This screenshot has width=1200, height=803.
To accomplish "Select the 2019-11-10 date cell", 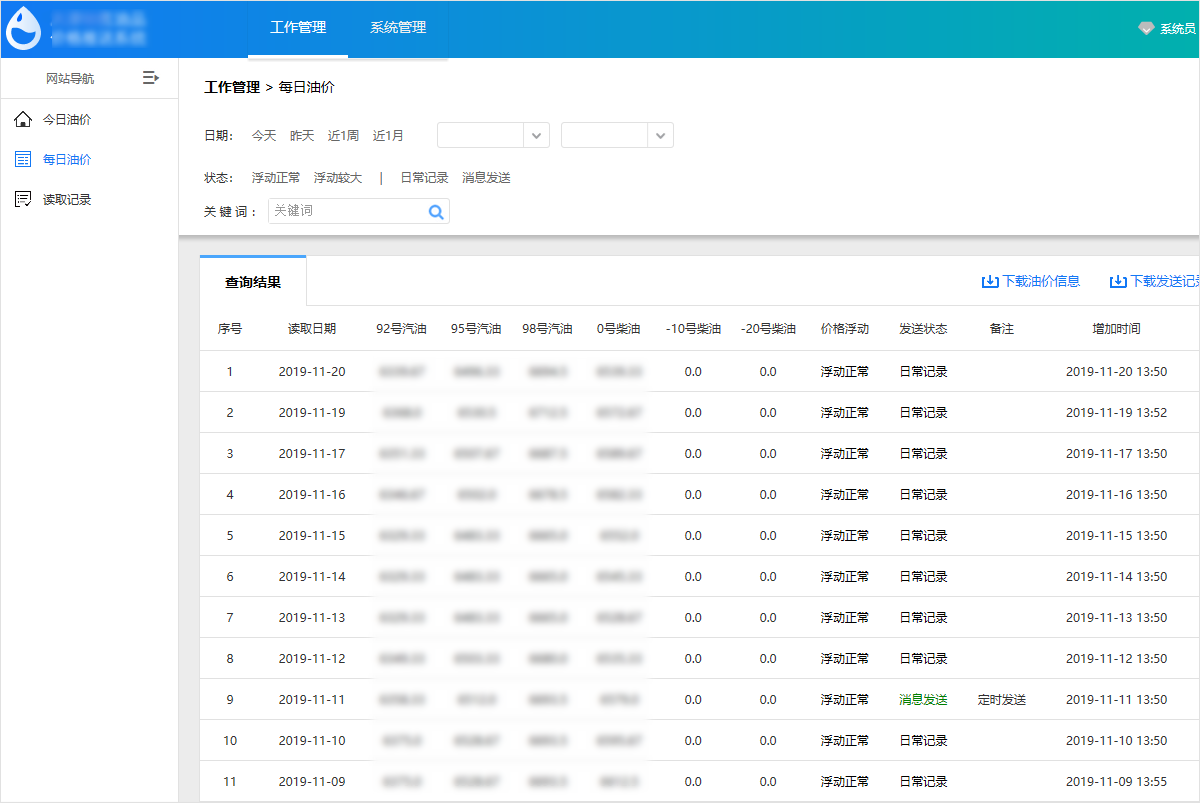I will click(312, 741).
